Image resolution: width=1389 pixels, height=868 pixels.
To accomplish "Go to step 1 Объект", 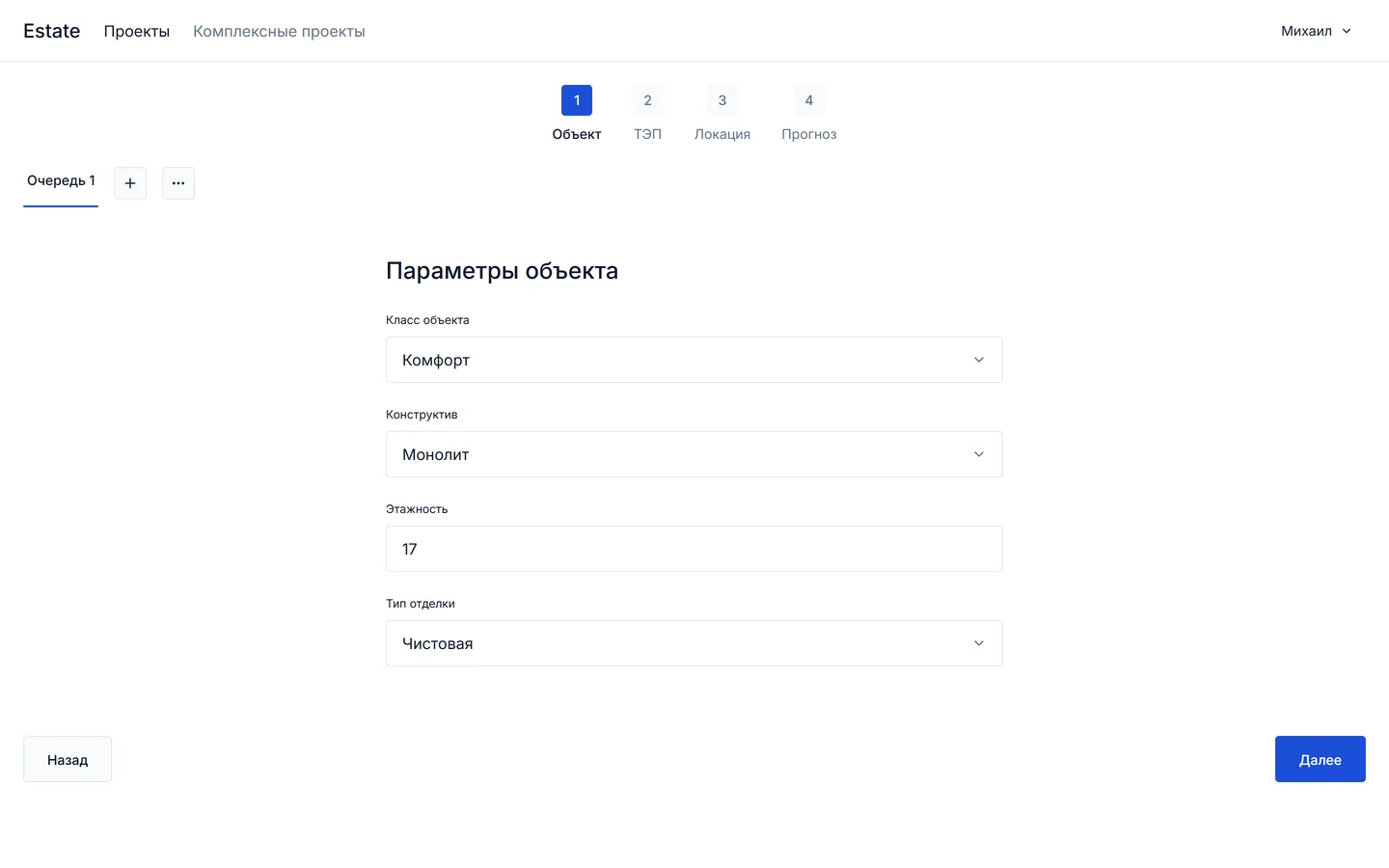I will click(x=577, y=114).
